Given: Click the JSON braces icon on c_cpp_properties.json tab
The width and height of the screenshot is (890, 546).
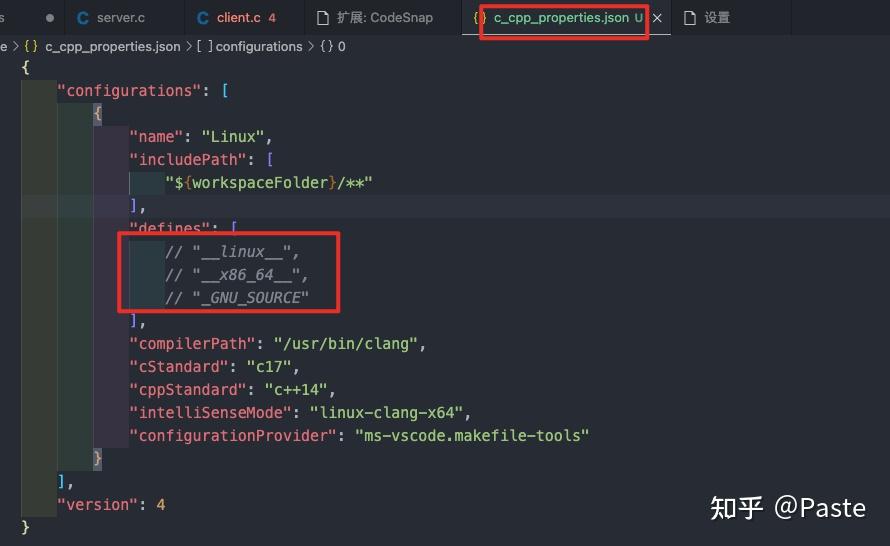Looking at the screenshot, I should point(480,18).
